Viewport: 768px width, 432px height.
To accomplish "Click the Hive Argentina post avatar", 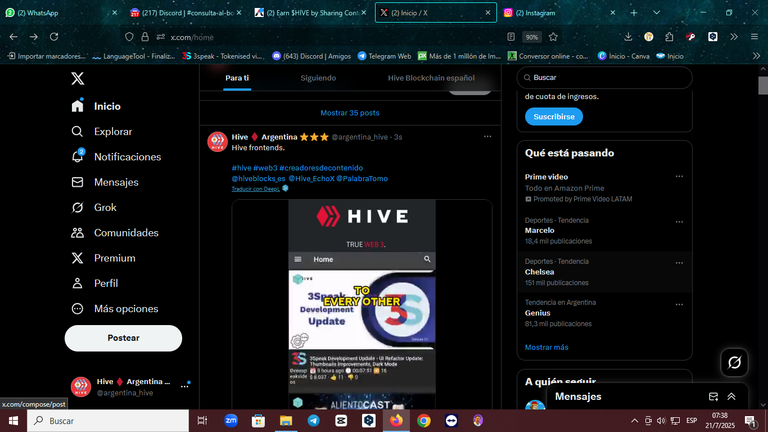I will tap(217, 142).
